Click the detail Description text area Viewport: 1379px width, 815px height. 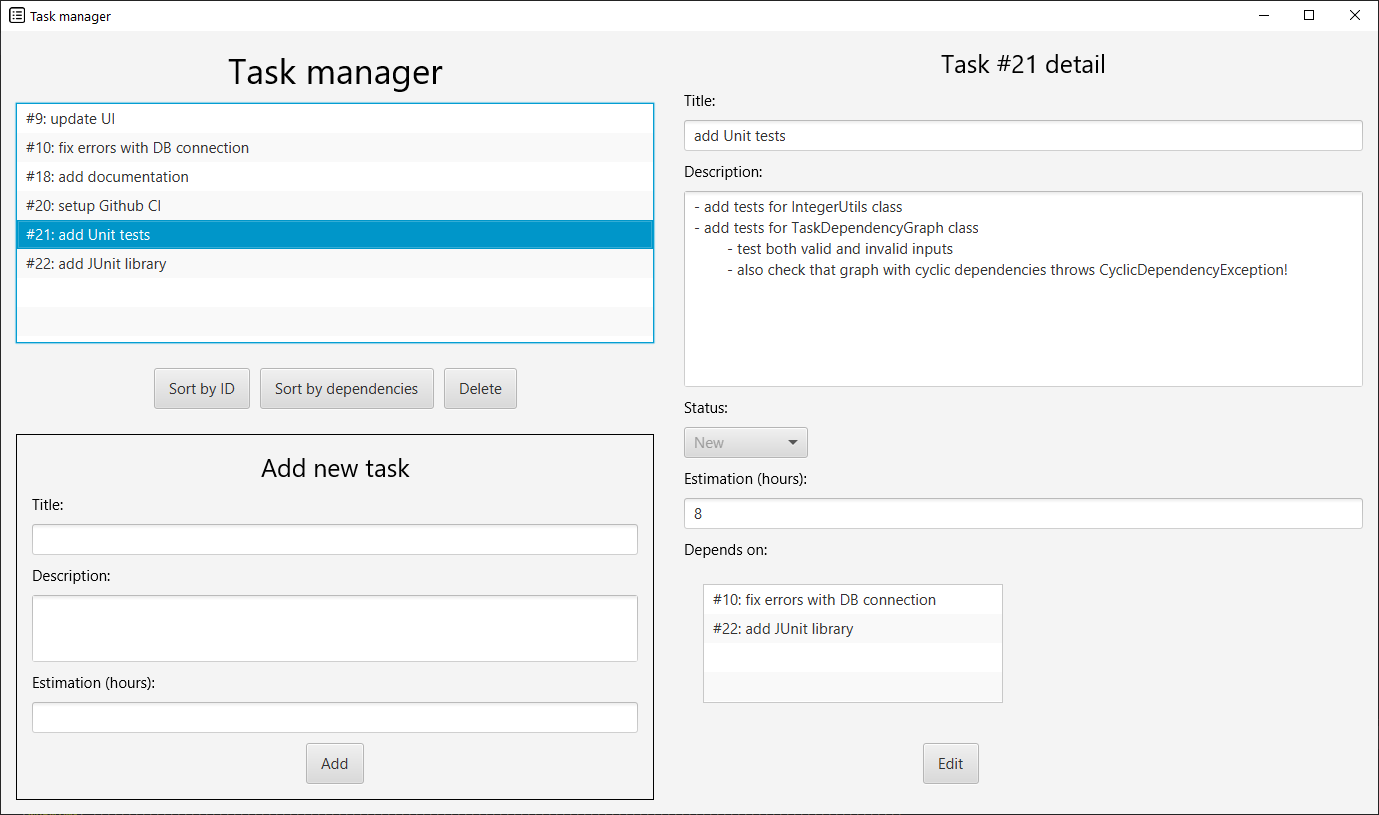[1023, 289]
